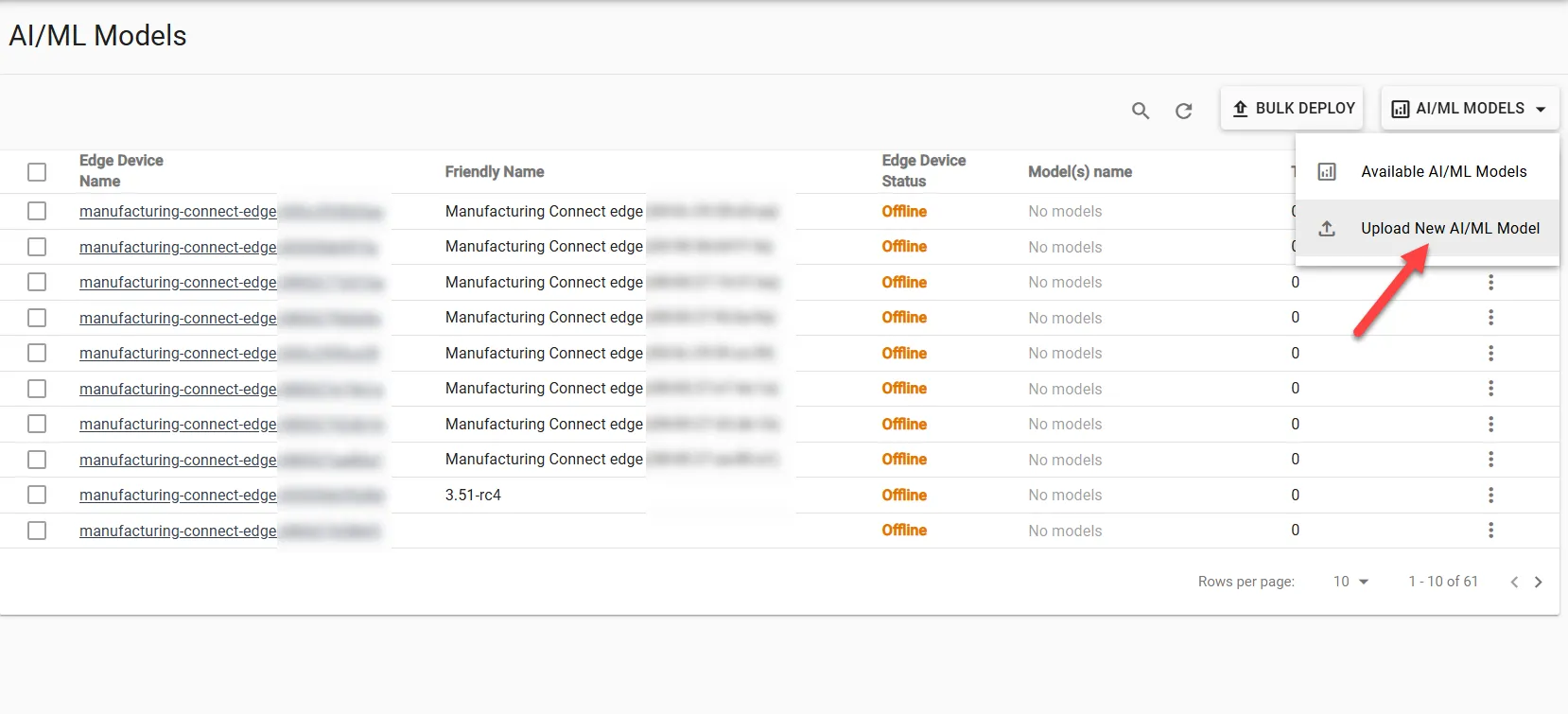Open the Rows per page dropdown
Image resolution: width=1568 pixels, height=714 pixels.
1350,582
